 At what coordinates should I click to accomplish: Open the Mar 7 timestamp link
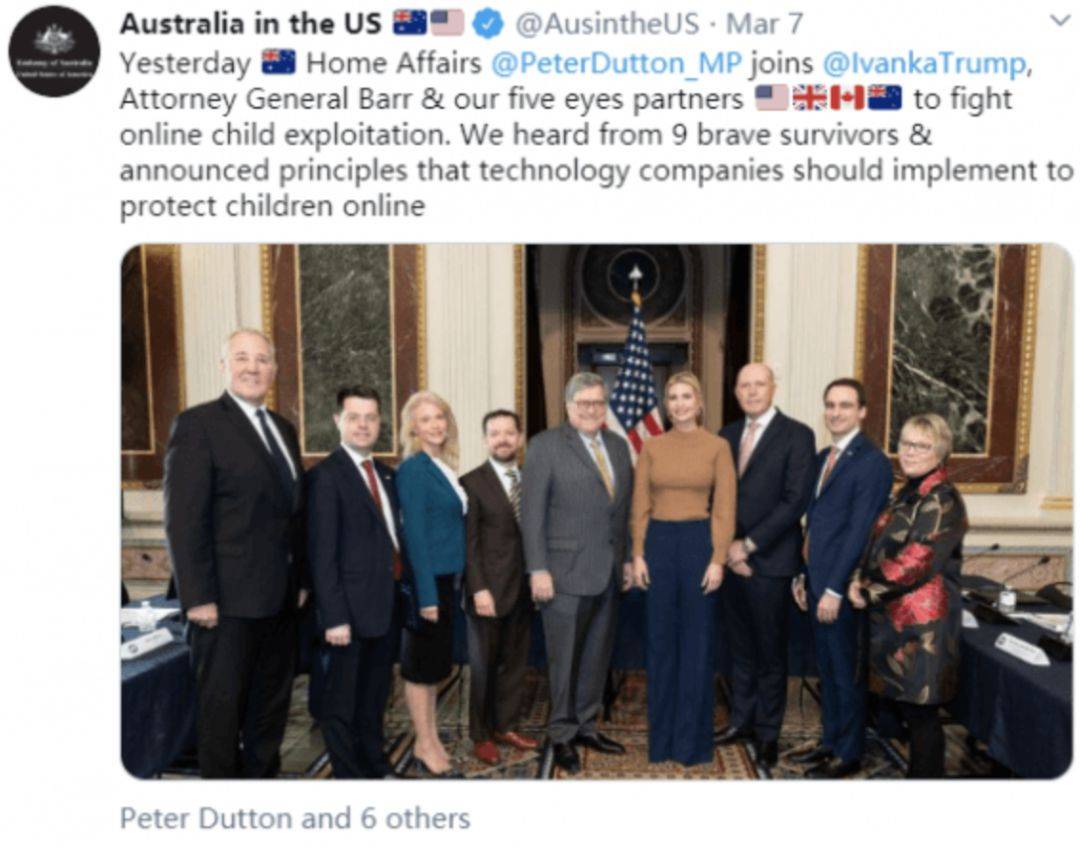click(x=765, y=24)
